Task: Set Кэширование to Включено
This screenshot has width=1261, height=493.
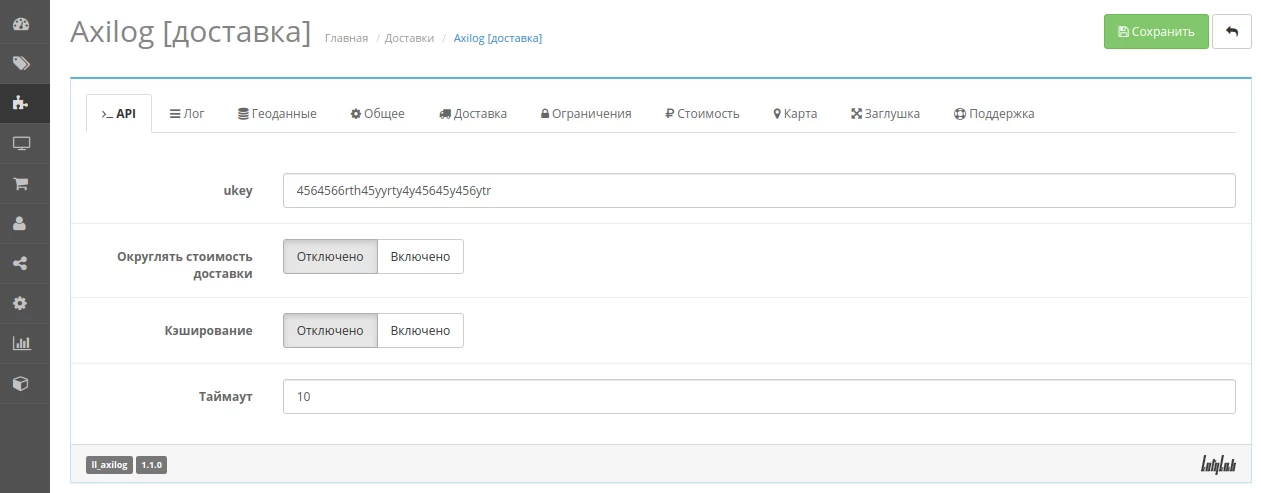Action: click(420, 330)
